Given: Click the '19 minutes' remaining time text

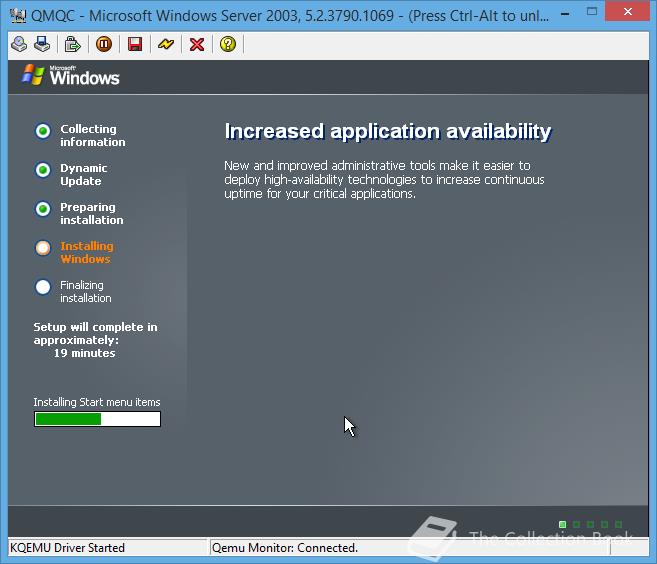Looking at the screenshot, I should 84,353.
